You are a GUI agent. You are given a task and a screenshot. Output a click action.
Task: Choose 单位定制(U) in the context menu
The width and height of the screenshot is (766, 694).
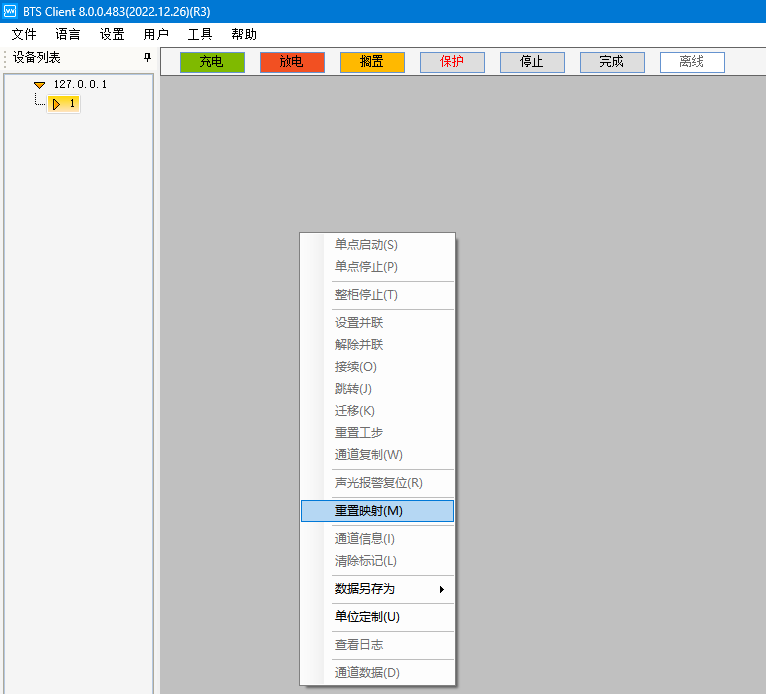377,617
